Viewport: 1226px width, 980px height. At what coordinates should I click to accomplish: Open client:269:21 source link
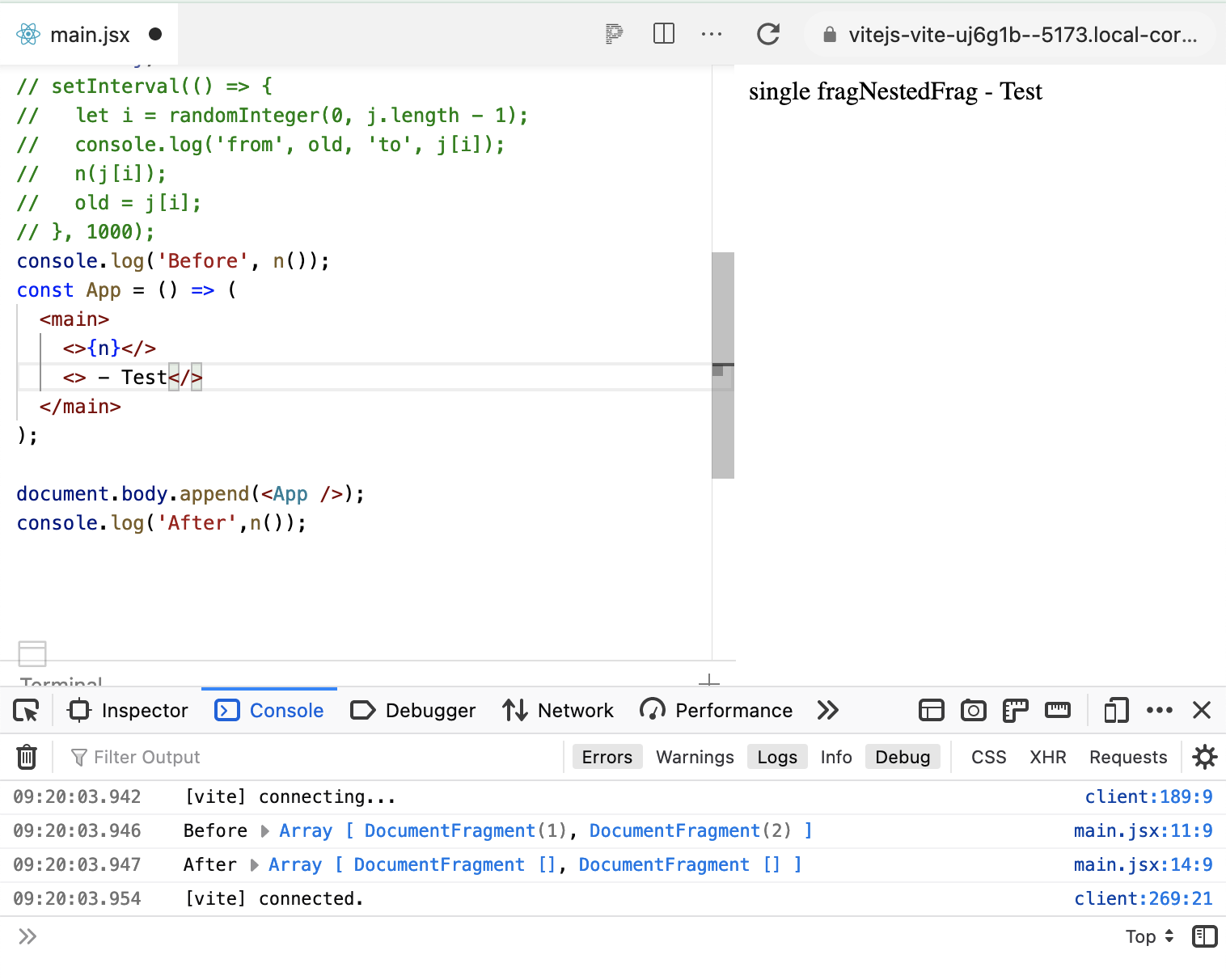click(x=1143, y=899)
